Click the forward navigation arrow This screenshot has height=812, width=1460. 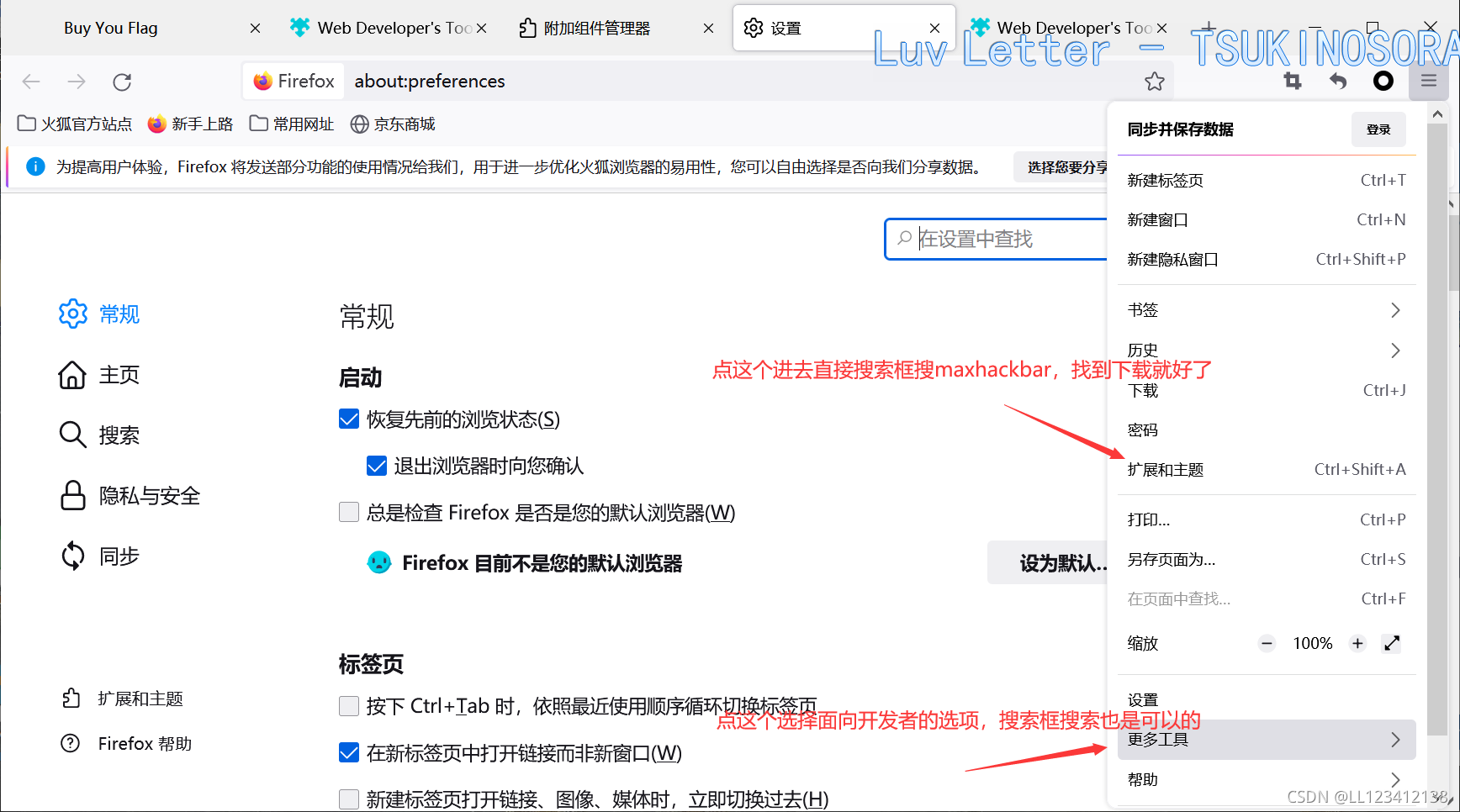[77, 82]
